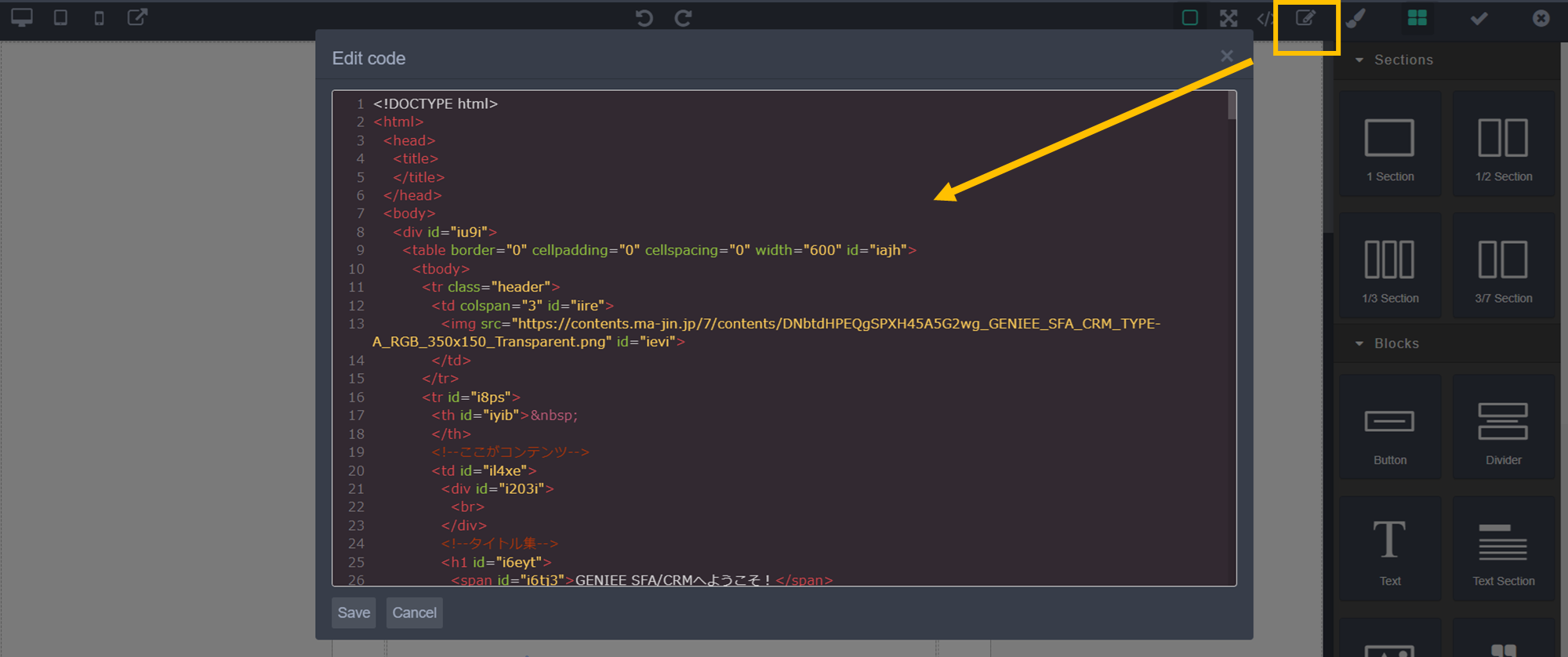Click Cancel in Edit code dialog
The image size is (1568, 657).
(x=414, y=613)
